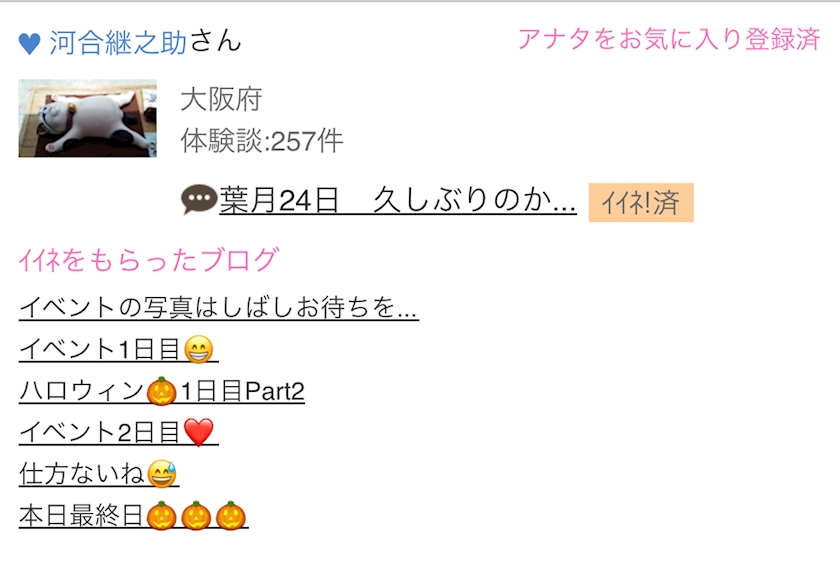
Task: Open the lying cat profile thumbnail
Action: pos(88,118)
